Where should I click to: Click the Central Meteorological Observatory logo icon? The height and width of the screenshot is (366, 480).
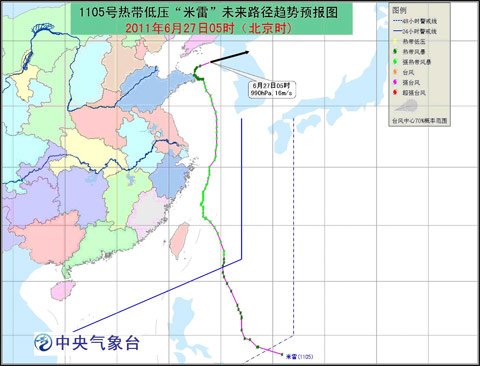click(44, 342)
